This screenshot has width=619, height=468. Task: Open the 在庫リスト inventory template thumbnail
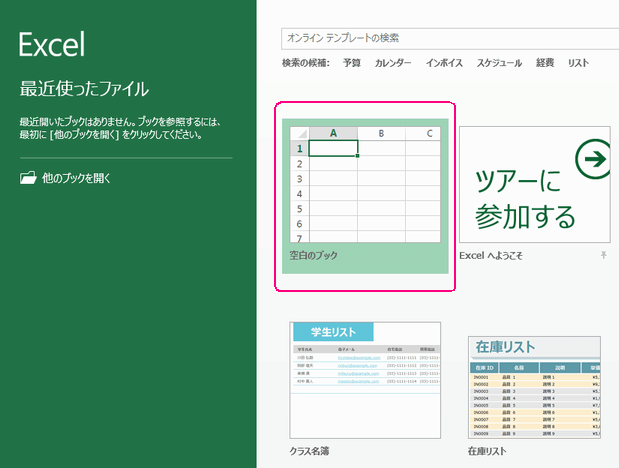coord(535,387)
